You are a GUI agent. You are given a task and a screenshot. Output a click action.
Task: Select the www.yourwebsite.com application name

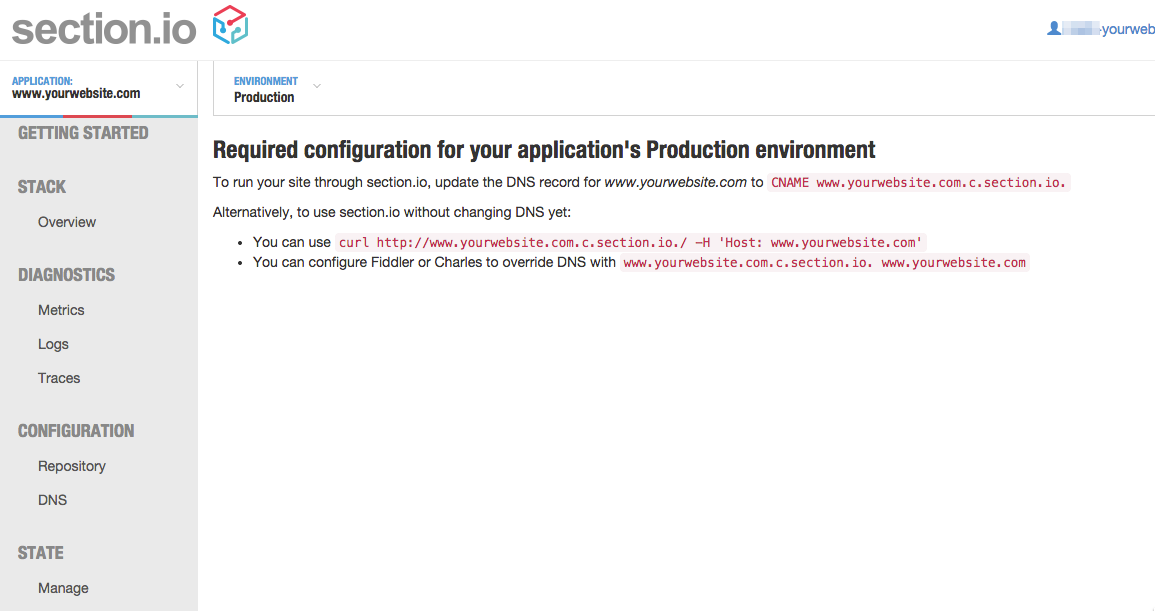(76, 94)
